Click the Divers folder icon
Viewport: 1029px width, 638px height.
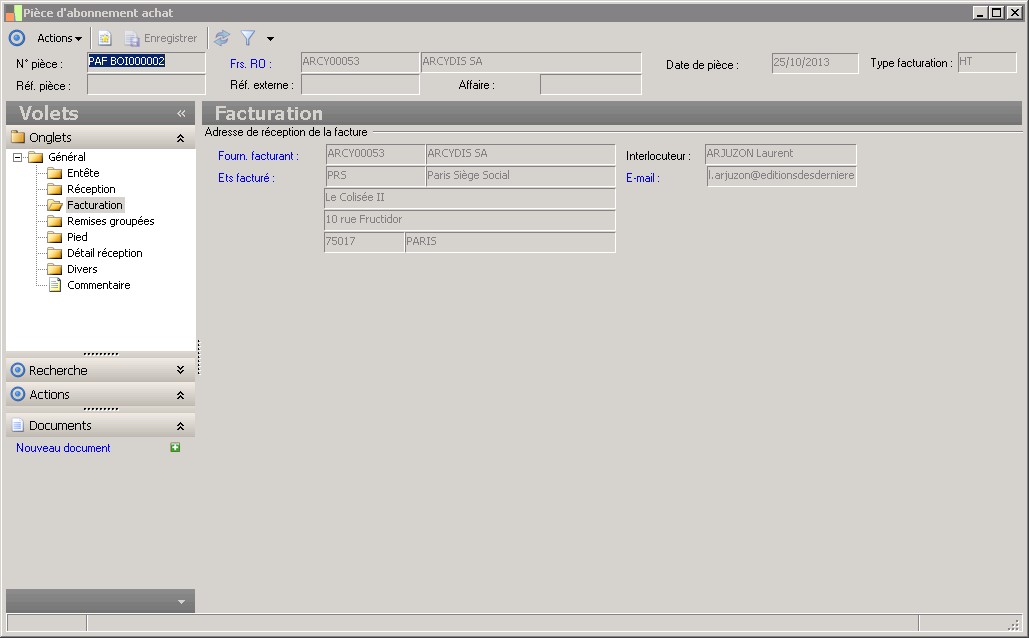55,269
